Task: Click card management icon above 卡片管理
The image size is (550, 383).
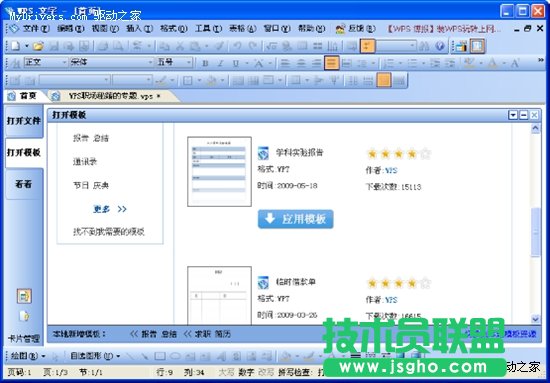Action: point(24,296)
